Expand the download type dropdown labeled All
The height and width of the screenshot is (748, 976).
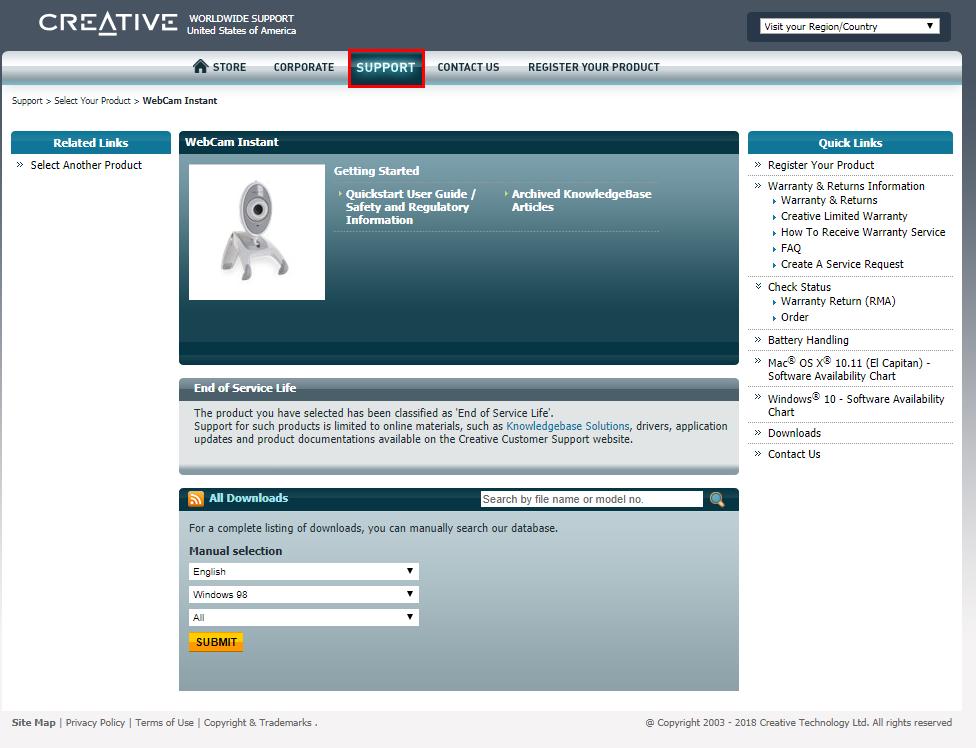[303, 617]
